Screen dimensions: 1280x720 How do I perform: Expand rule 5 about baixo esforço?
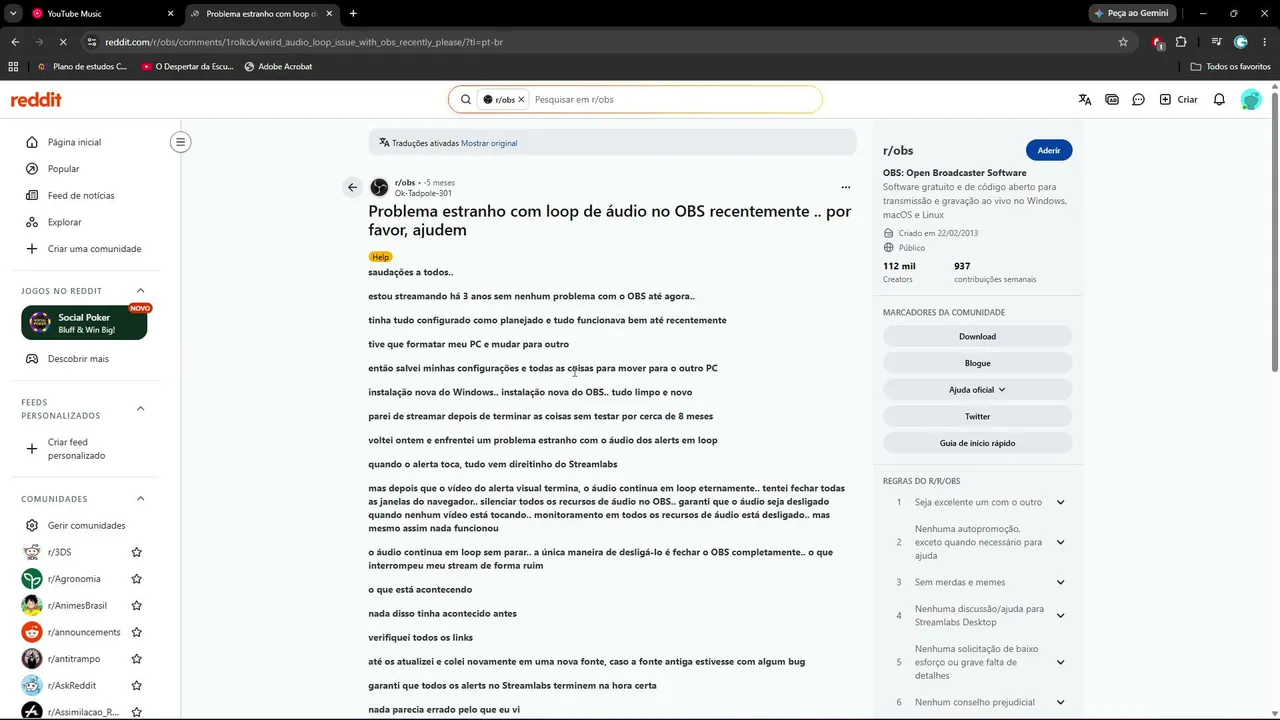tap(1060, 662)
